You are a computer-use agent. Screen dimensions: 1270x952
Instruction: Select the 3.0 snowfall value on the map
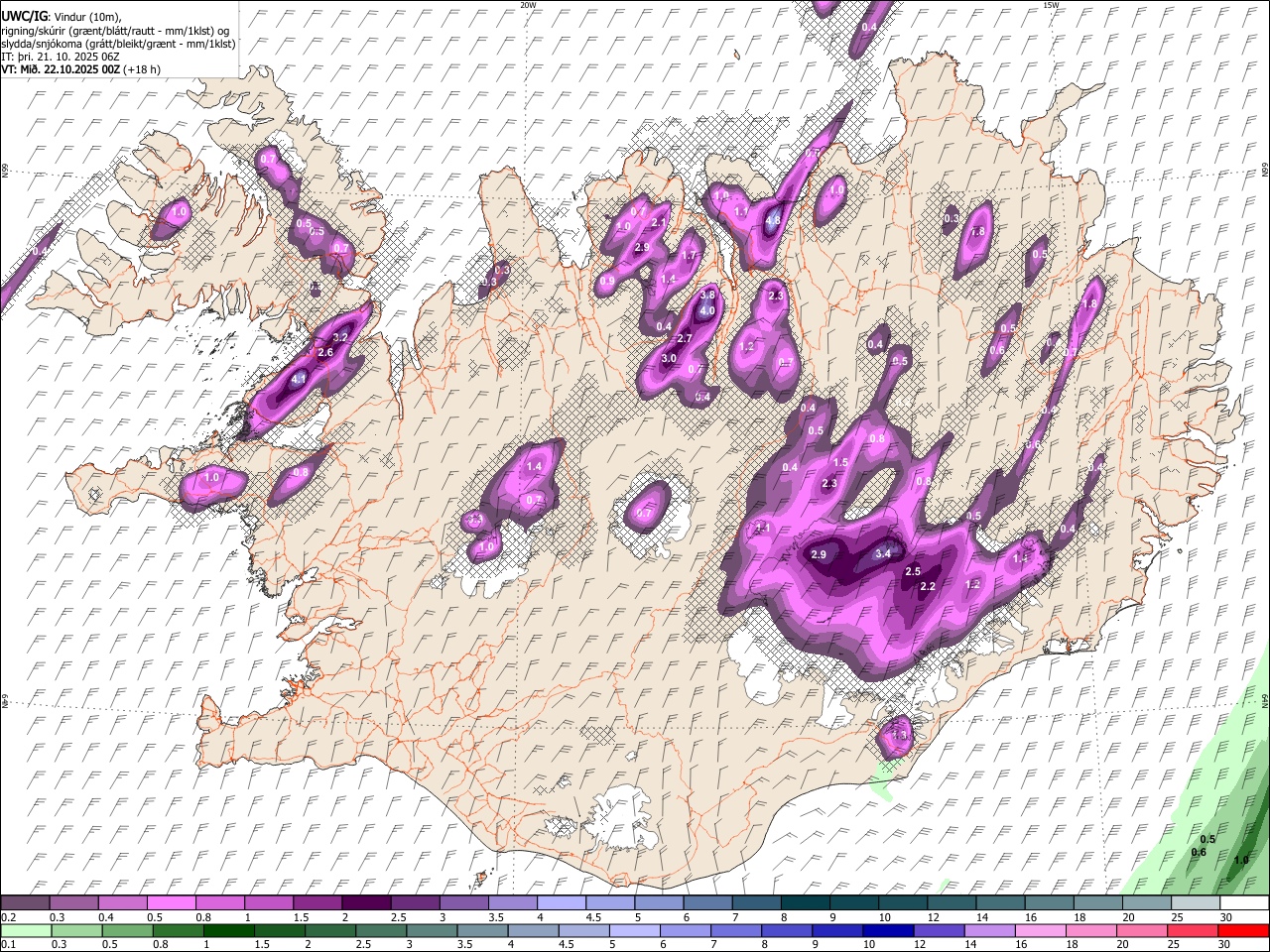click(669, 358)
